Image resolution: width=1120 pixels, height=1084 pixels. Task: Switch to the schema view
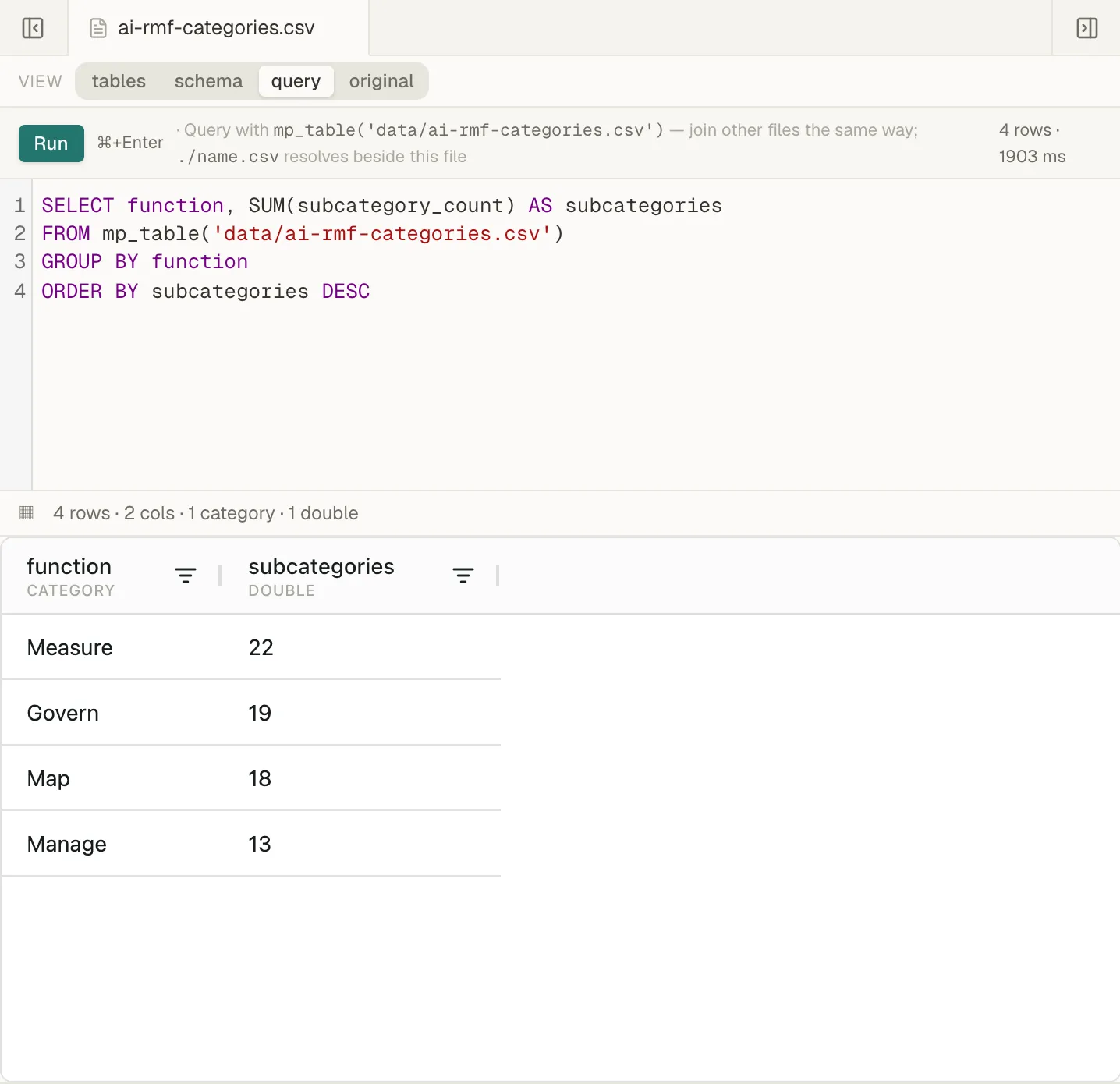pos(208,81)
